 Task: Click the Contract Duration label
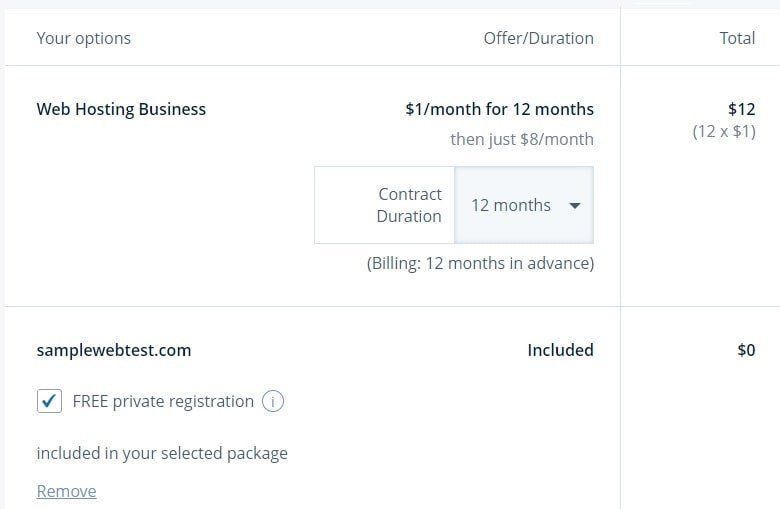tap(409, 205)
